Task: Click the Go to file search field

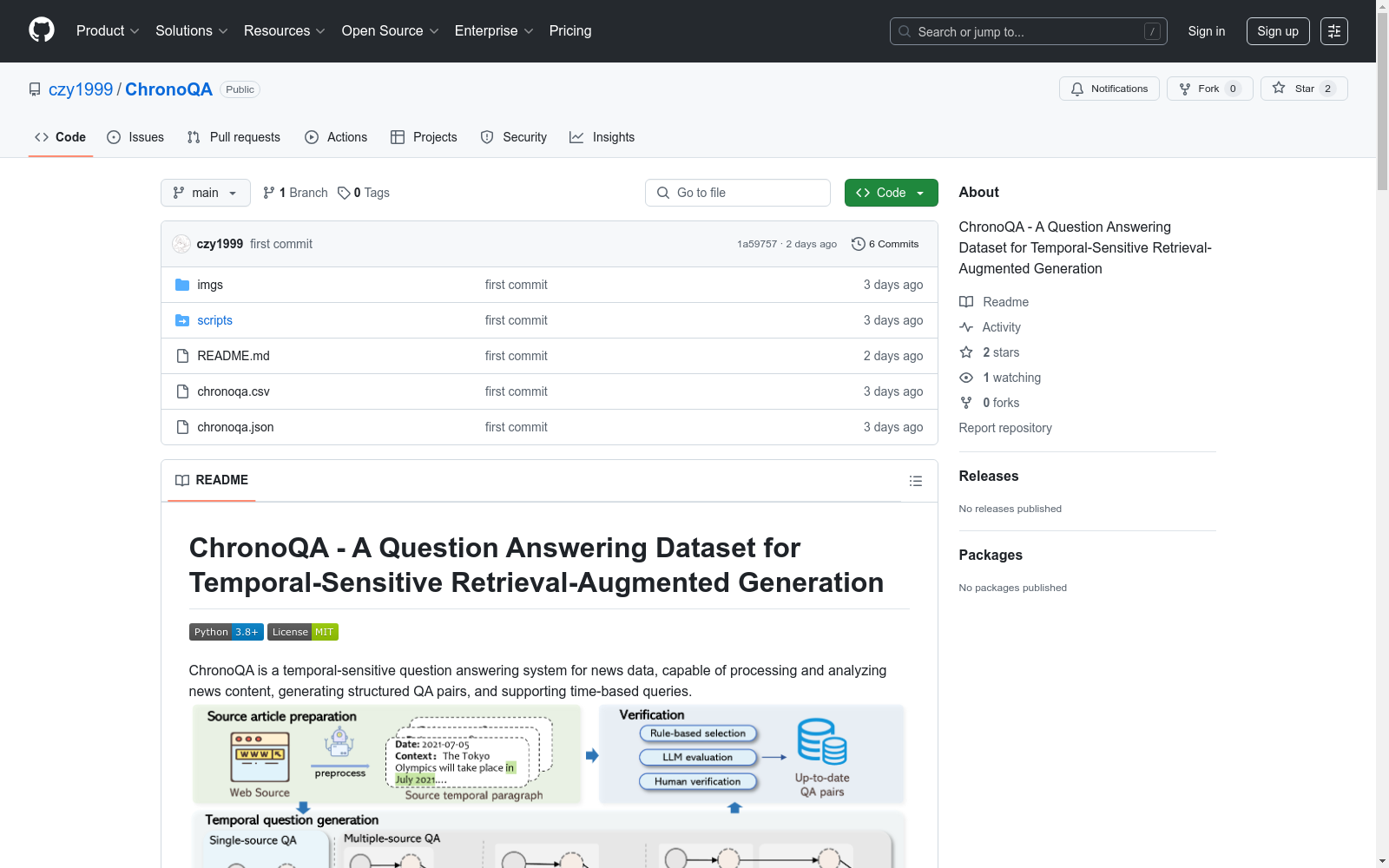Action: point(738,193)
